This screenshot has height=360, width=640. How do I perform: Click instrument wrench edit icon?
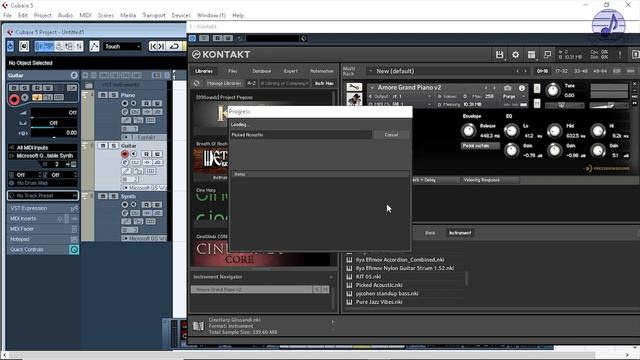coord(354,87)
